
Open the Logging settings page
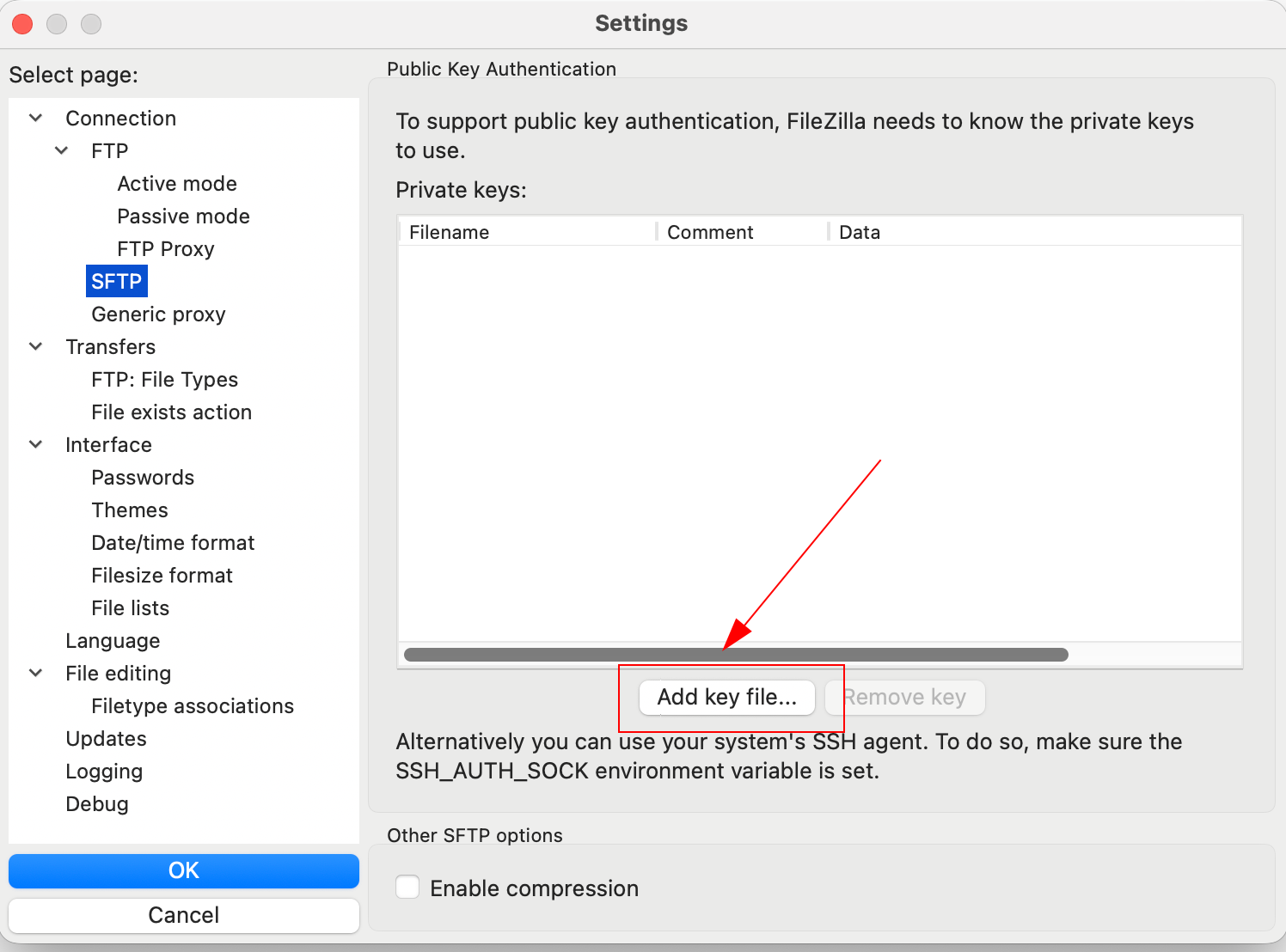(x=104, y=772)
